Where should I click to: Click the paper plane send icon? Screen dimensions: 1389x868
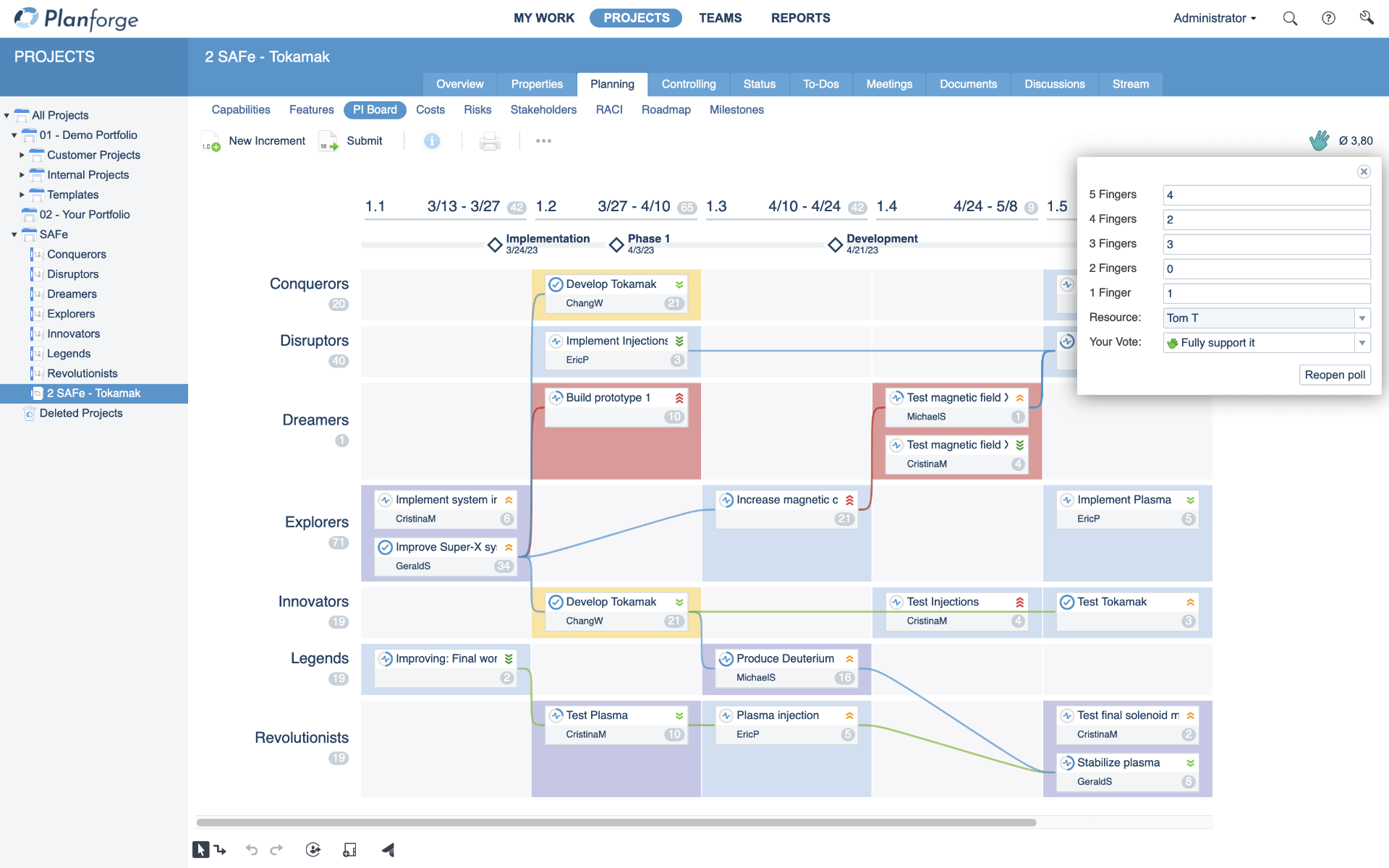pyautogui.click(x=388, y=850)
